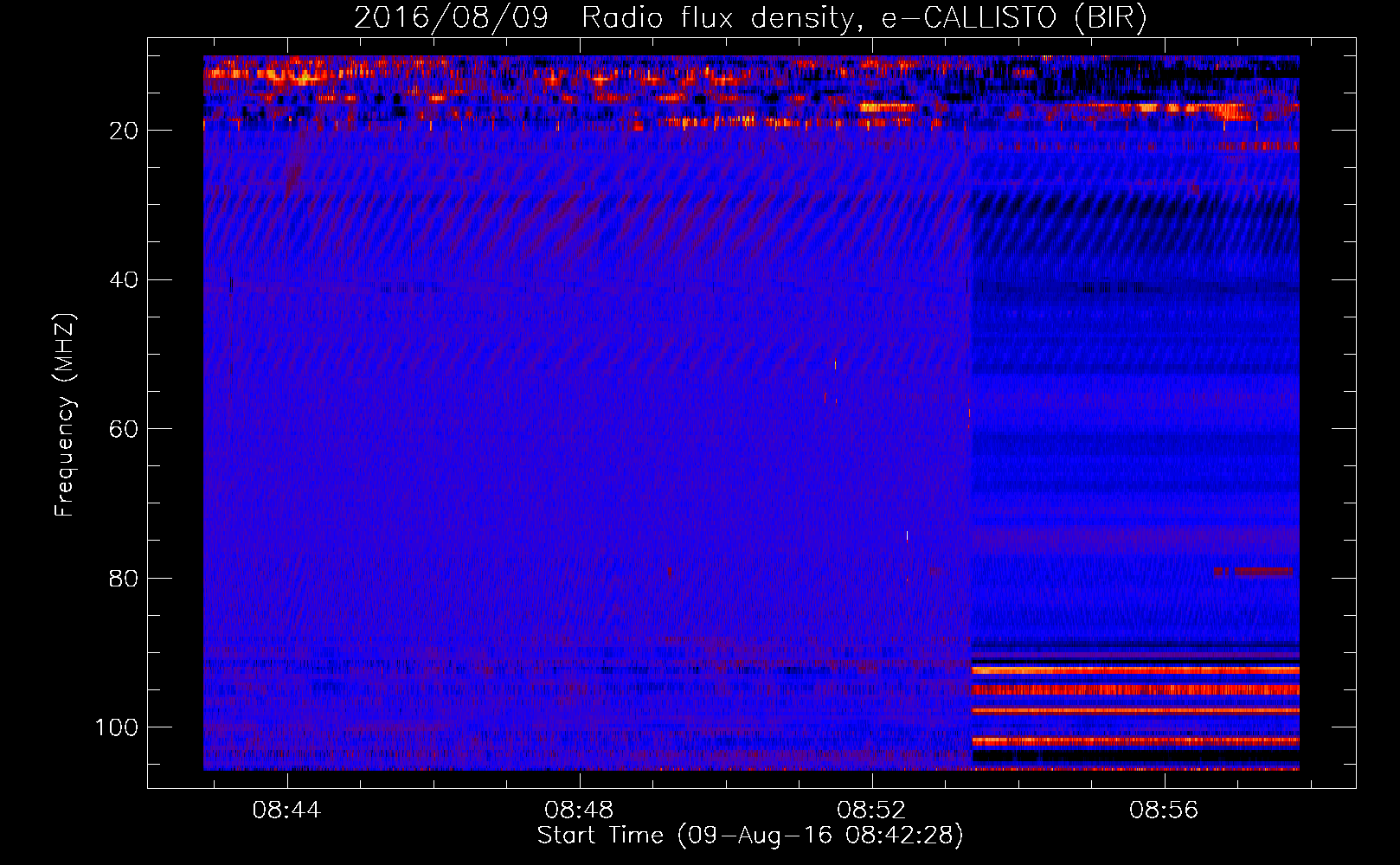The height and width of the screenshot is (865, 1400).
Task: Click the 100 MHz frequency tick label
Action: click(x=118, y=727)
